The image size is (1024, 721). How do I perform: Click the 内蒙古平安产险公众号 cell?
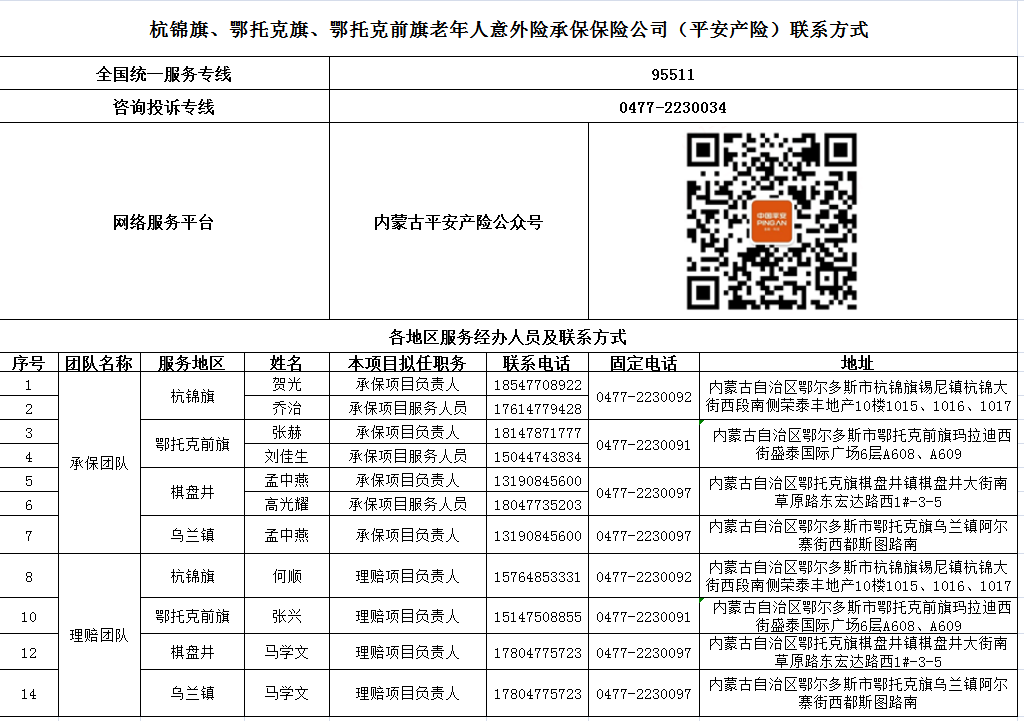click(458, 222)
